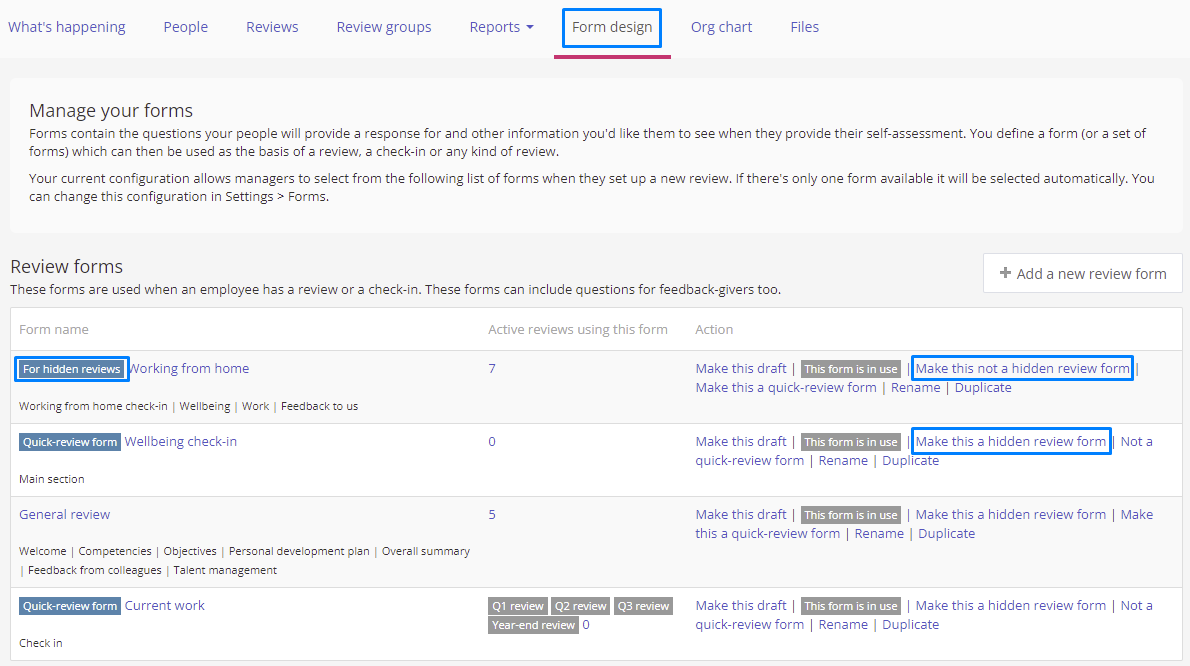
Task: Click the Q1 review tag
Action: click(518, 606)
